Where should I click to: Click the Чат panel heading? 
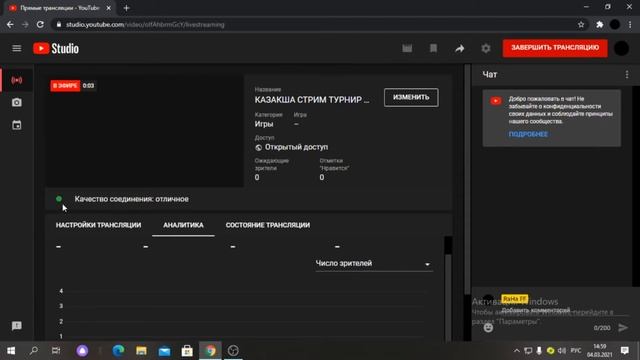click(490, 75)
